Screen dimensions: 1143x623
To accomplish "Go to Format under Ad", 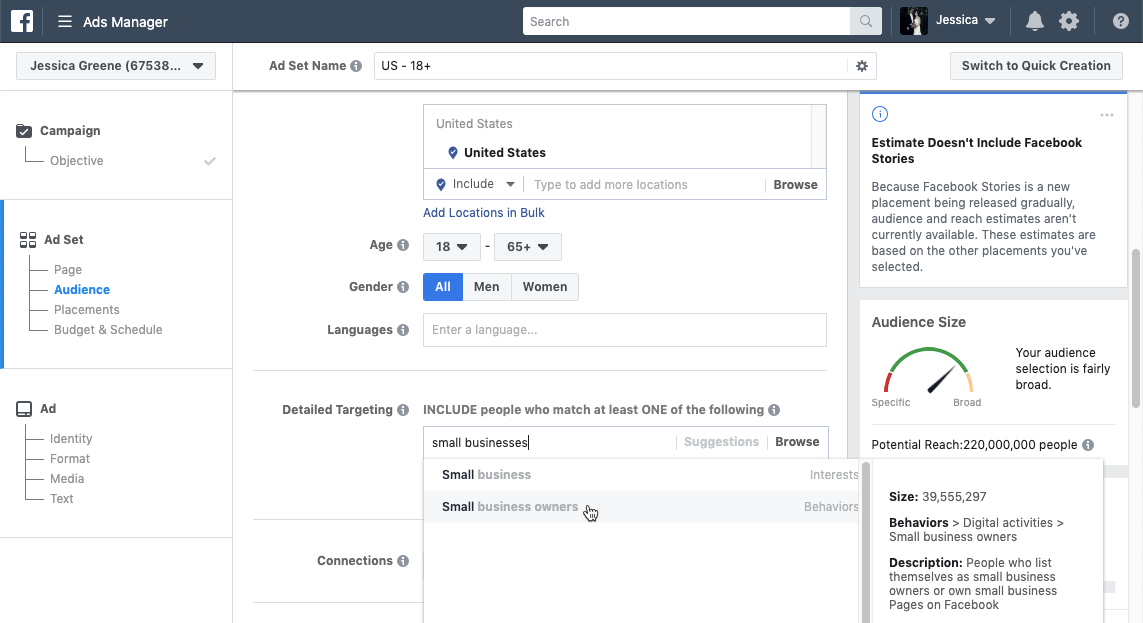I will (x=70, y=458).
